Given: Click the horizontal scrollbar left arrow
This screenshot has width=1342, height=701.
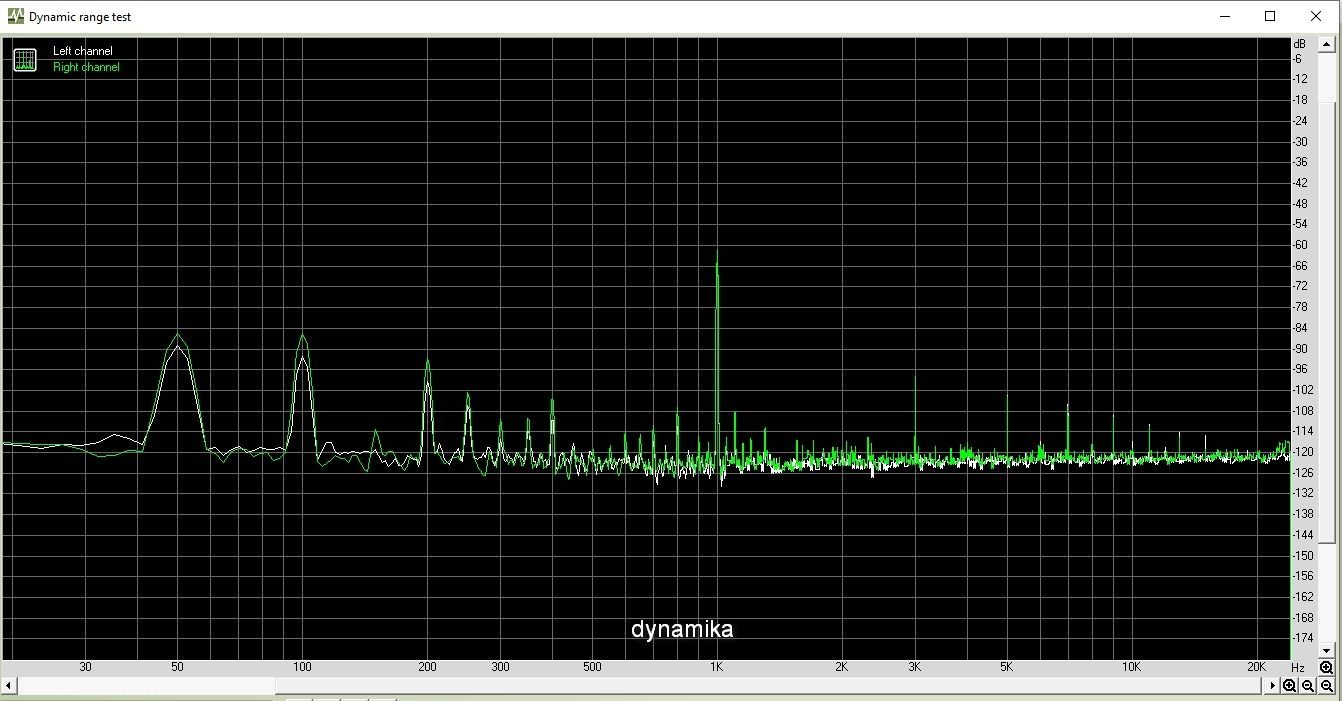Looking at the screenshot, I should click(9, 685).
